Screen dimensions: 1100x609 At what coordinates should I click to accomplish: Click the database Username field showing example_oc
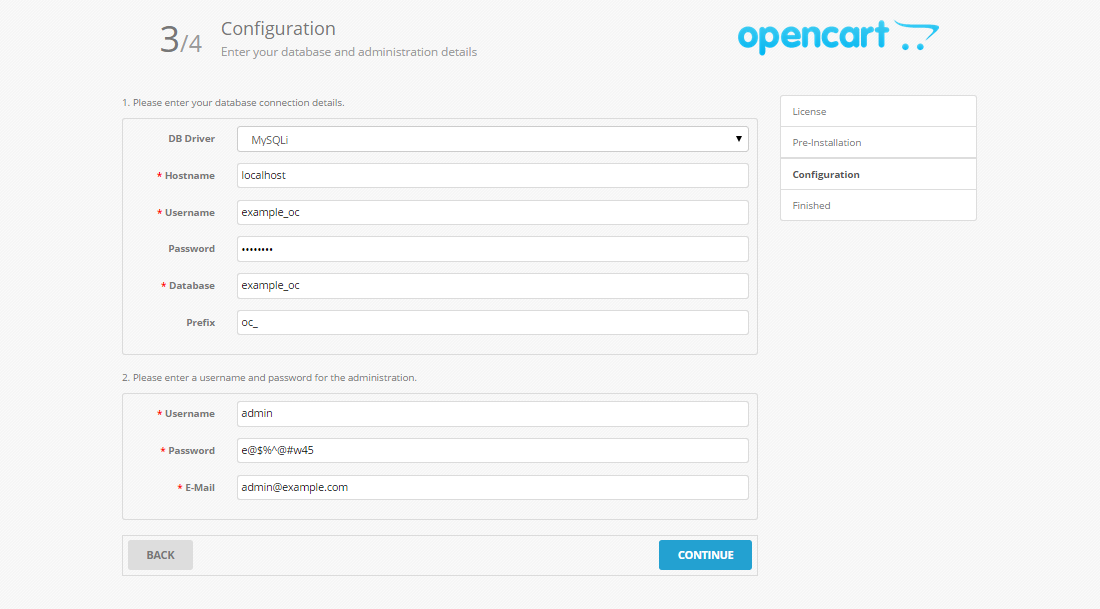pyautogui.click(x=492, y=212)
